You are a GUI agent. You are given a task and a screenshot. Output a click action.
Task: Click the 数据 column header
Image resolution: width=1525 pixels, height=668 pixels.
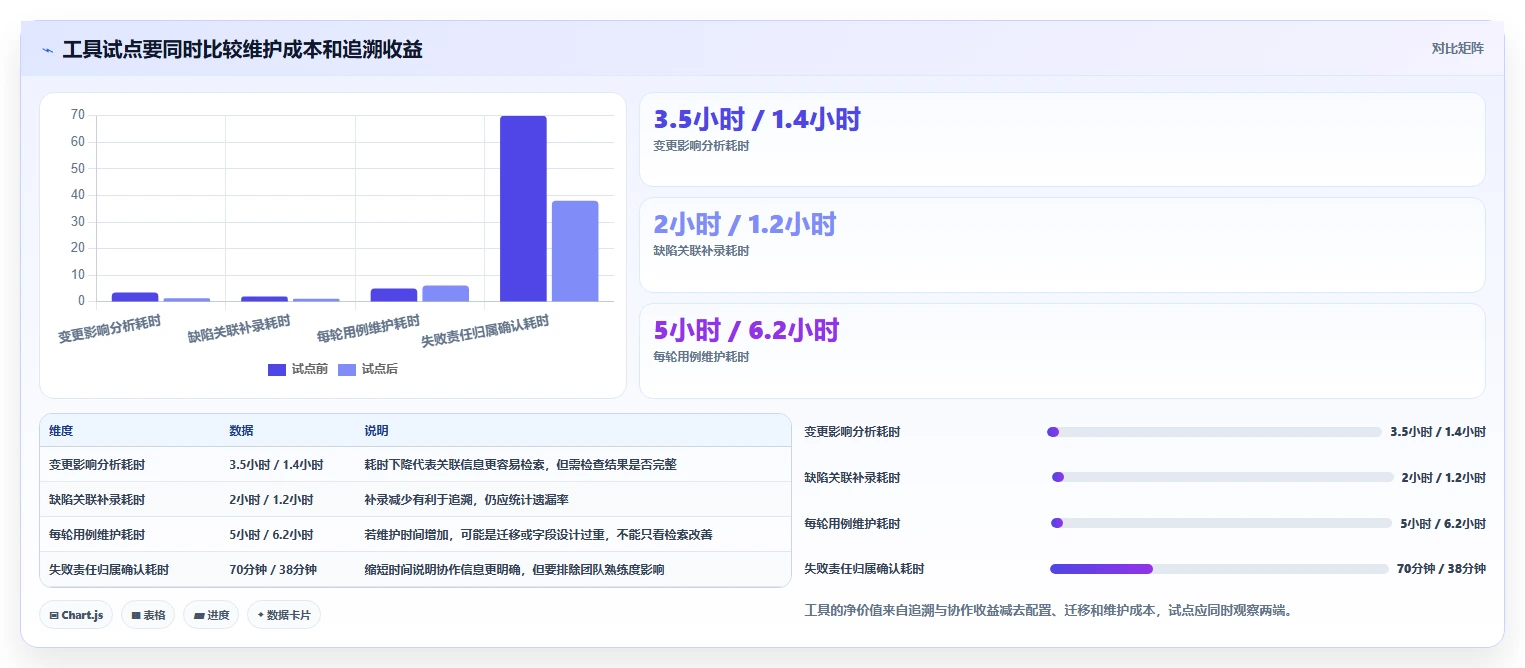tap(241, 431)
